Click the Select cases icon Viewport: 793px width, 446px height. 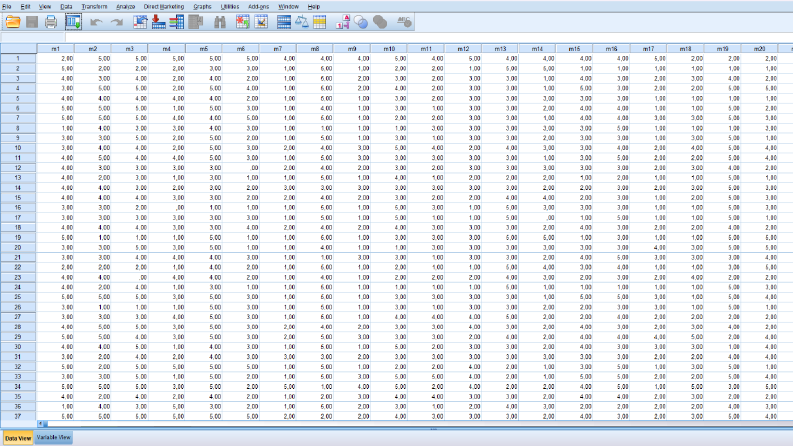pyautogui.click(x=320, y=22)
